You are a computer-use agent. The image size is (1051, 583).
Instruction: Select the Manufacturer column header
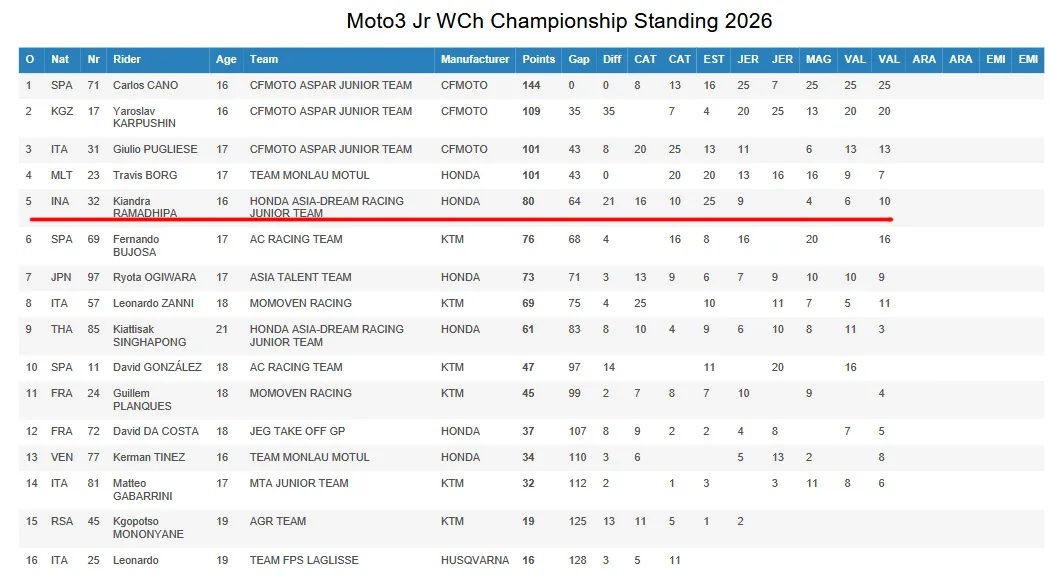[475, 60]
